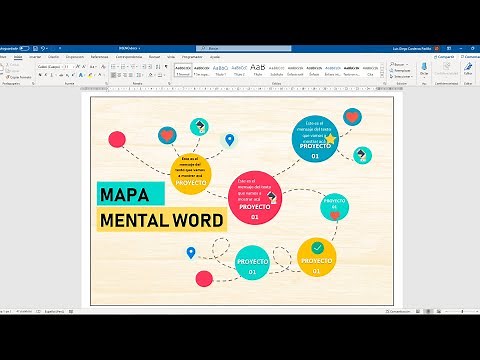Toggle Subscript formatting
480x360 pixels.
[x=68, y=75]
